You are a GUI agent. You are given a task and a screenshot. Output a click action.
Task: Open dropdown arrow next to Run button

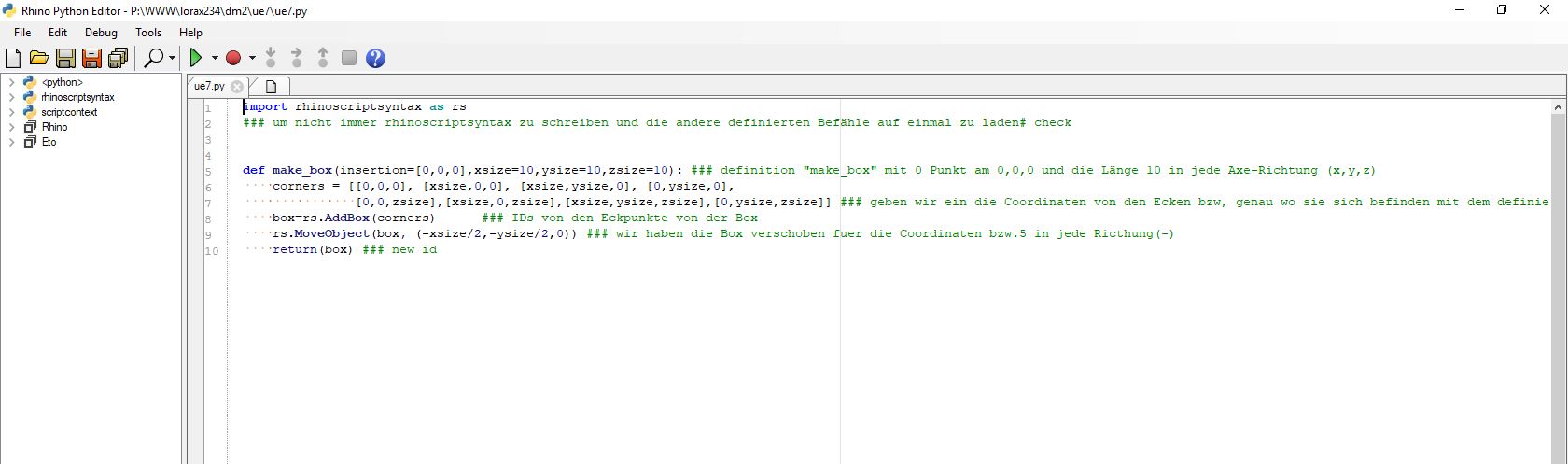pyautogui.click(x=215, y=58)
